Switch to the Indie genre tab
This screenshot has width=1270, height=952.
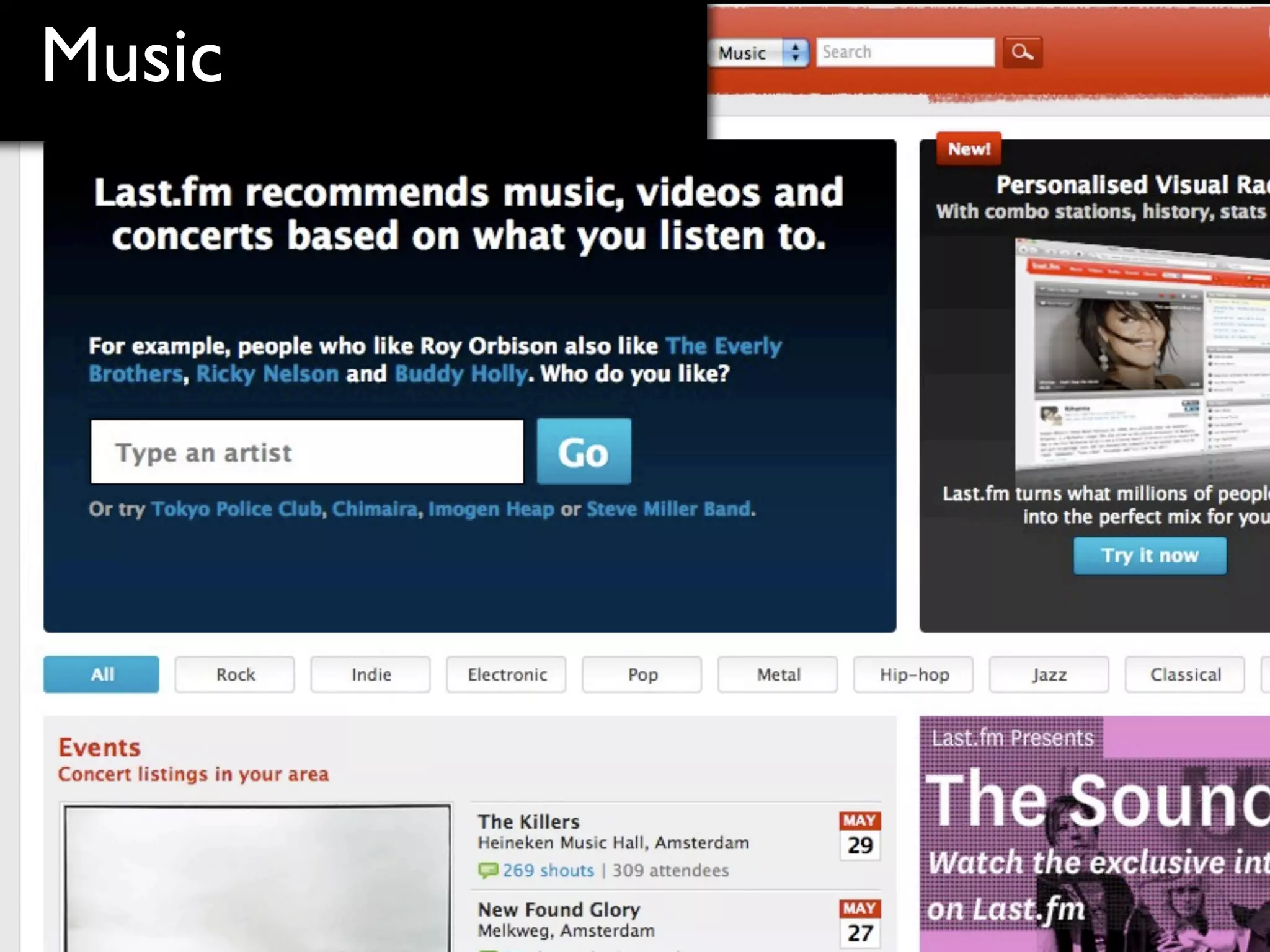point(371,674)
